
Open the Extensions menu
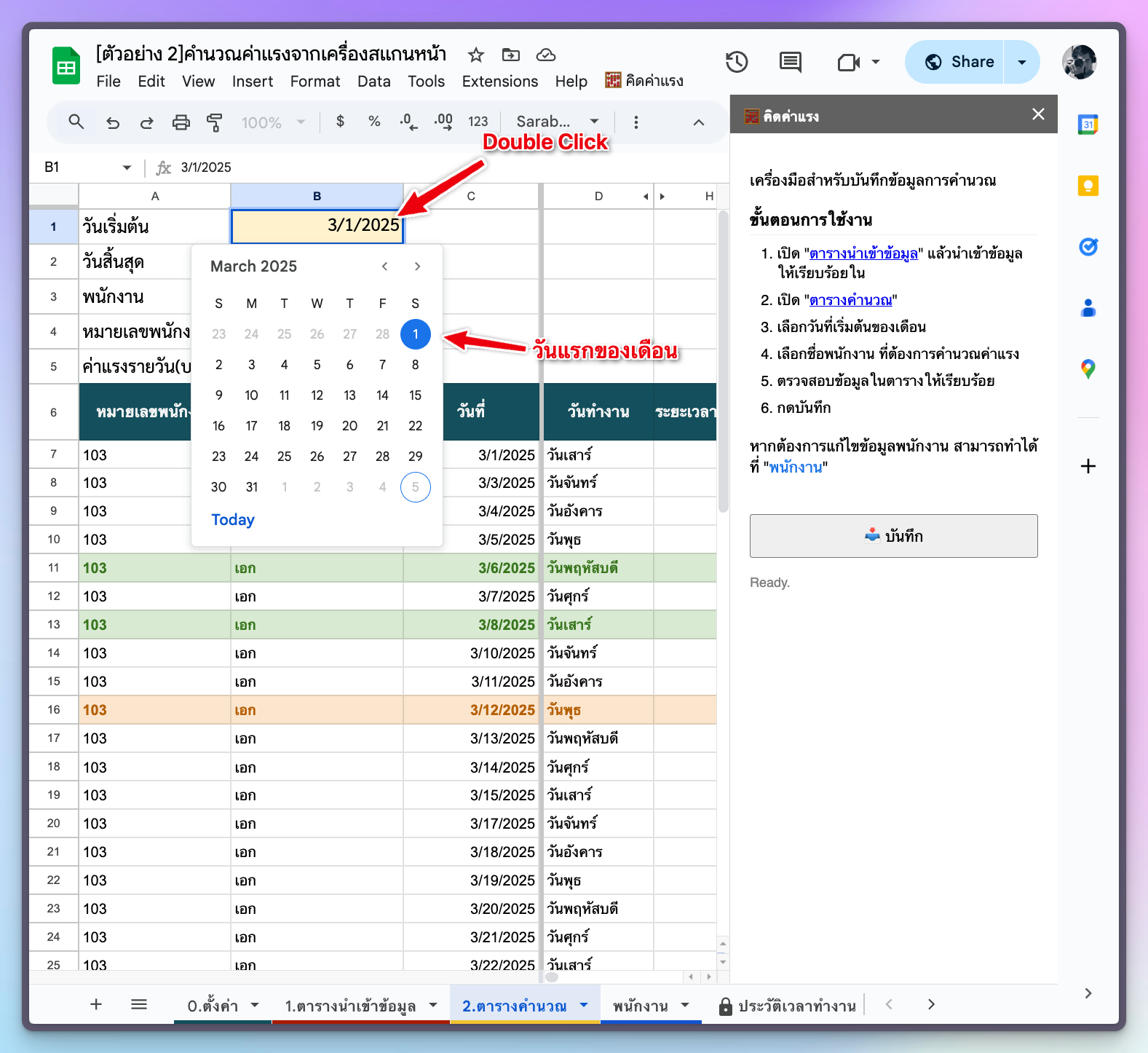pos(499,82)
